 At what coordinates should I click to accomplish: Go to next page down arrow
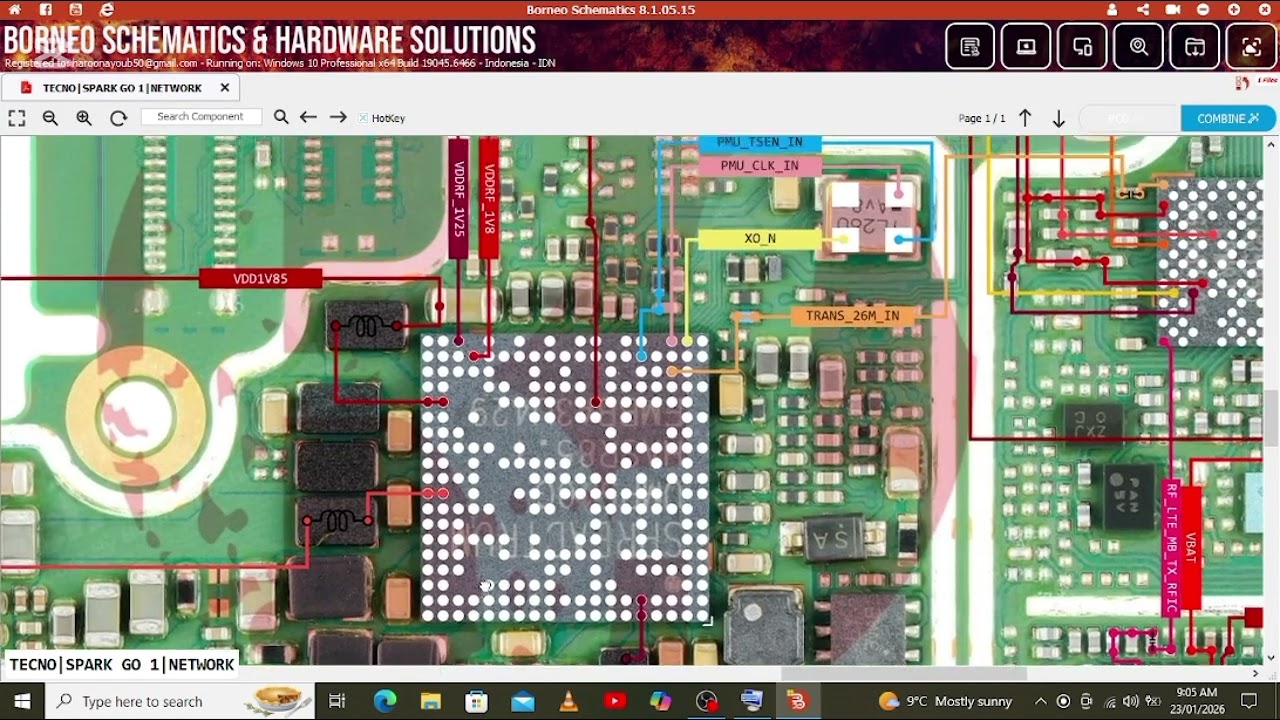pos(1058,118)
